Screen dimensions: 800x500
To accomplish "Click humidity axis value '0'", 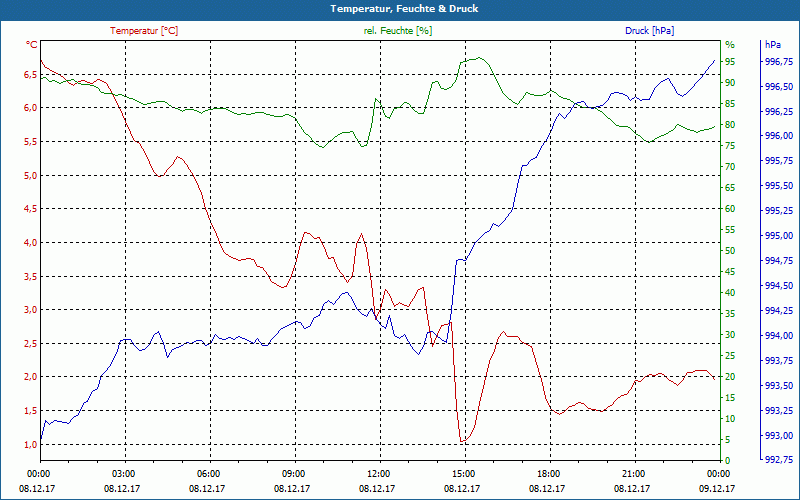I will click(728, 461).
